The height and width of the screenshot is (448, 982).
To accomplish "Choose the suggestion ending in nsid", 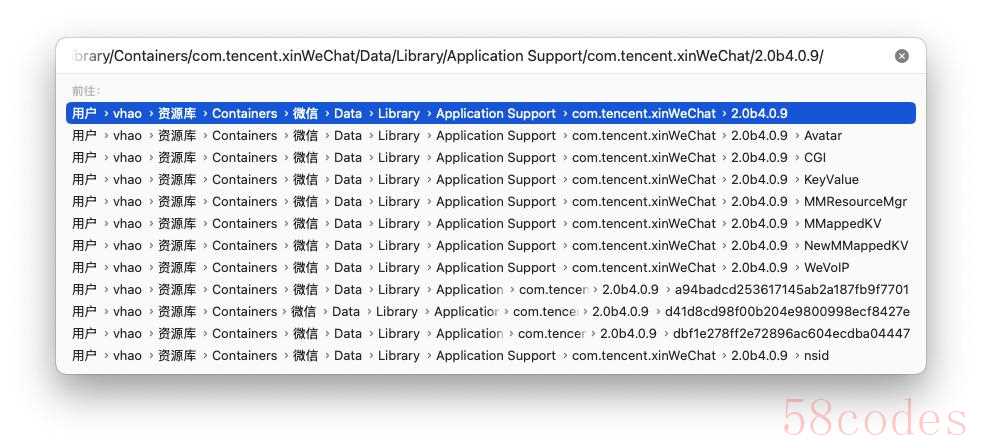I will pyautogui.click(x=491, y=355).
